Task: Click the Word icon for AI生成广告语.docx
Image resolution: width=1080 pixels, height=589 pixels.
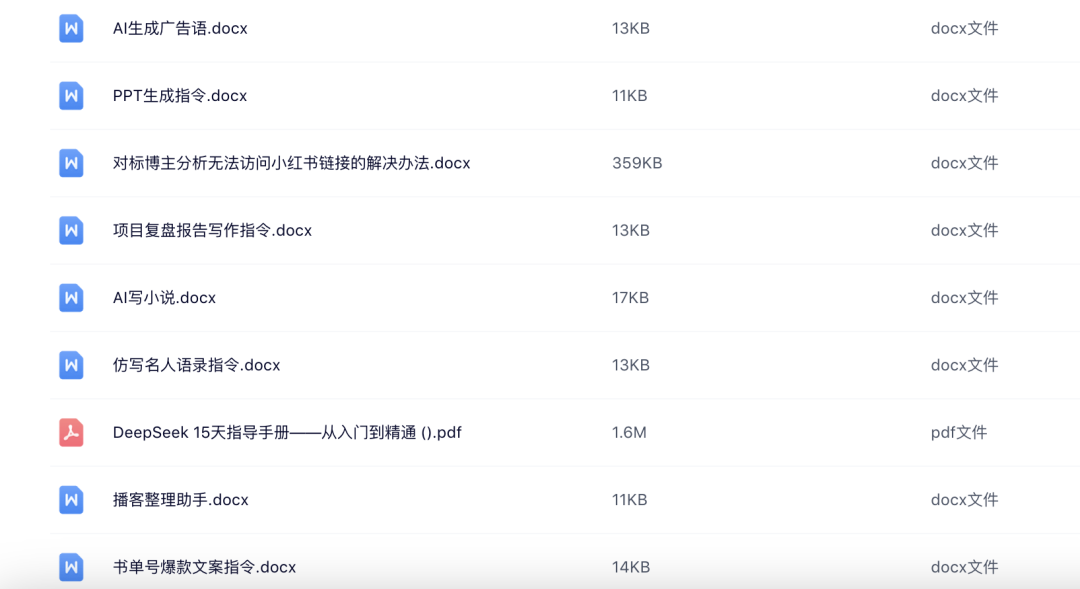Action: [71, 28]
